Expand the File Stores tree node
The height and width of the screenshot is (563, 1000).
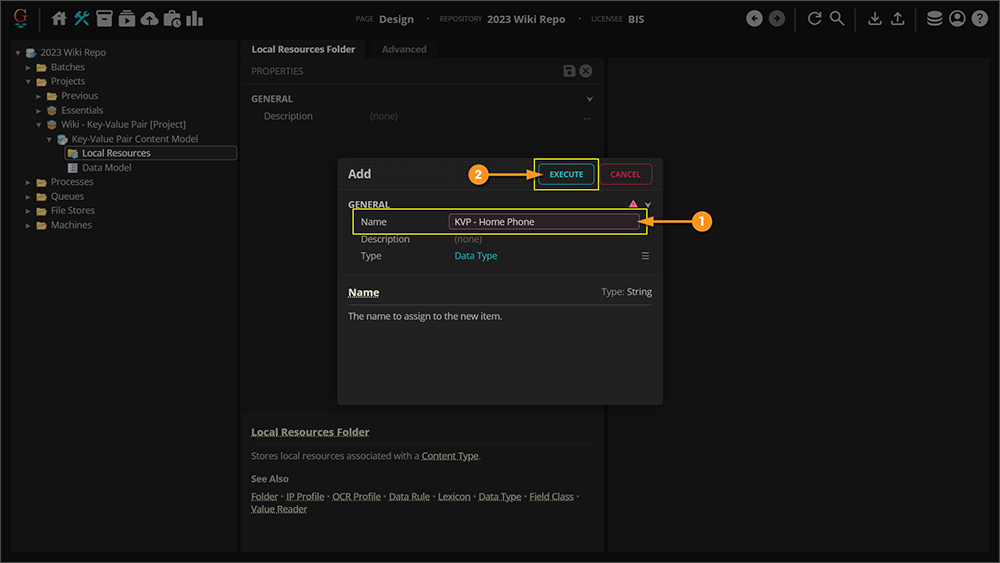click(29, 211)
